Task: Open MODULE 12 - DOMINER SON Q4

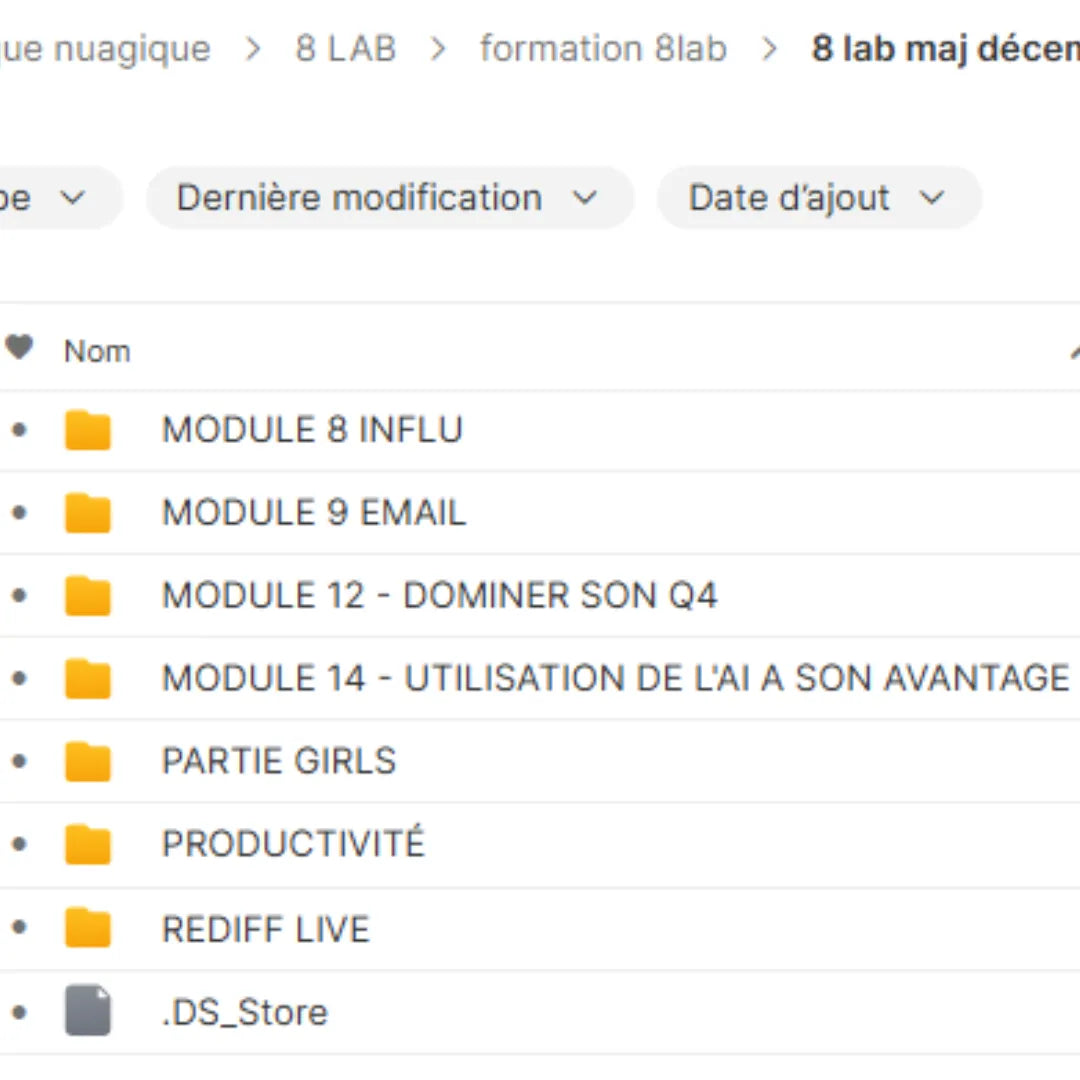Action: 440,596
